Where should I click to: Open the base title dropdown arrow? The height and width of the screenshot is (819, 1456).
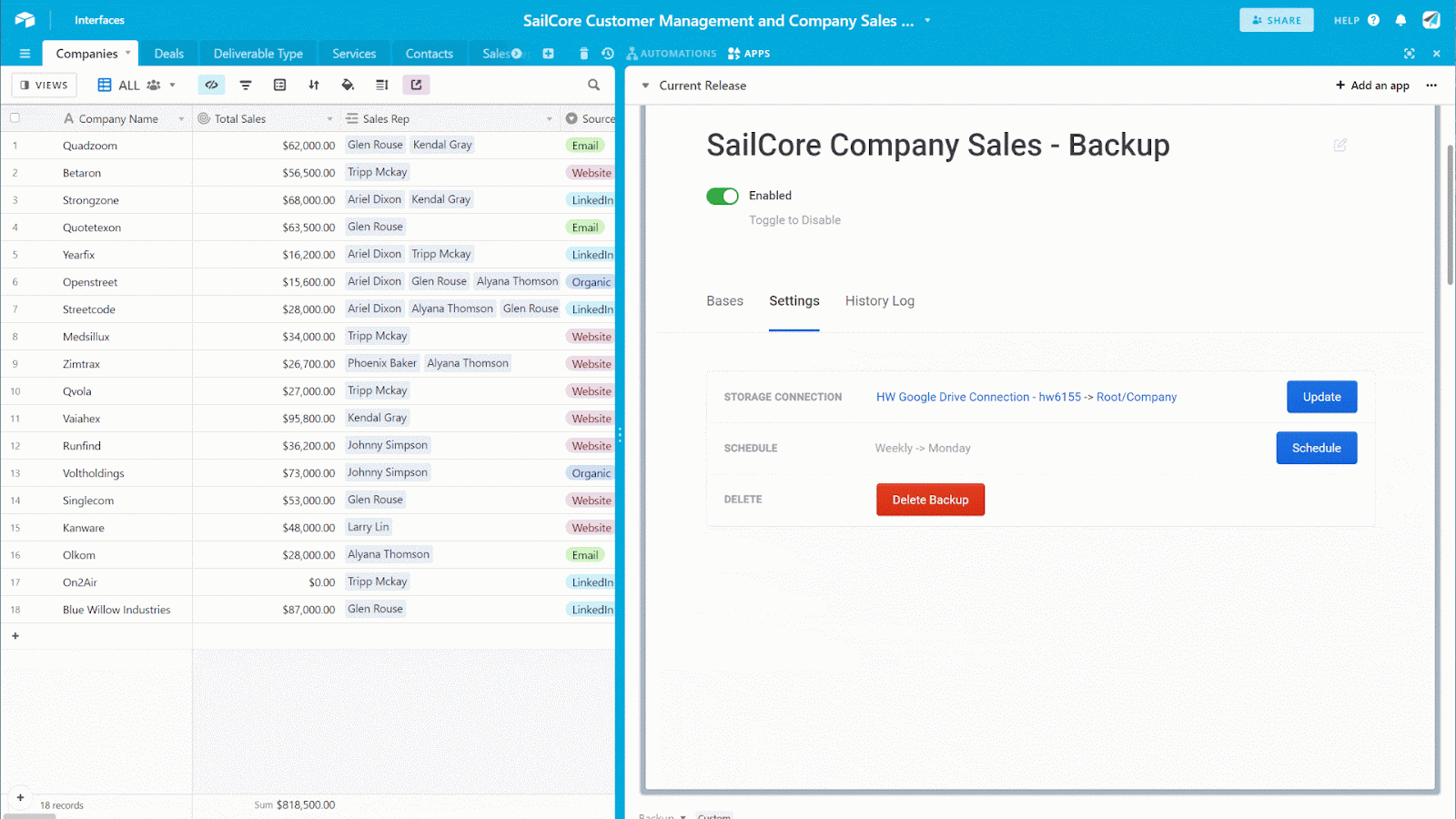click(x=927, y=20)
